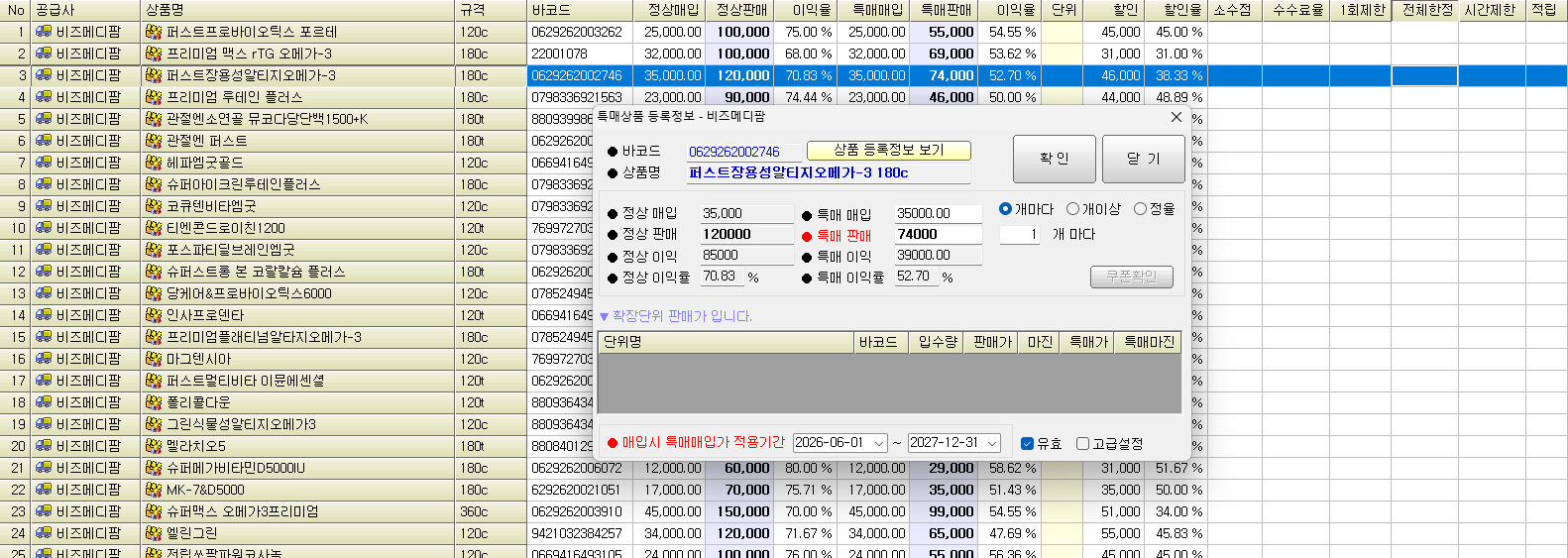Screen dimensions: 1568x558
Task: Click dialog list header 단위명
Action: (726, 342)
